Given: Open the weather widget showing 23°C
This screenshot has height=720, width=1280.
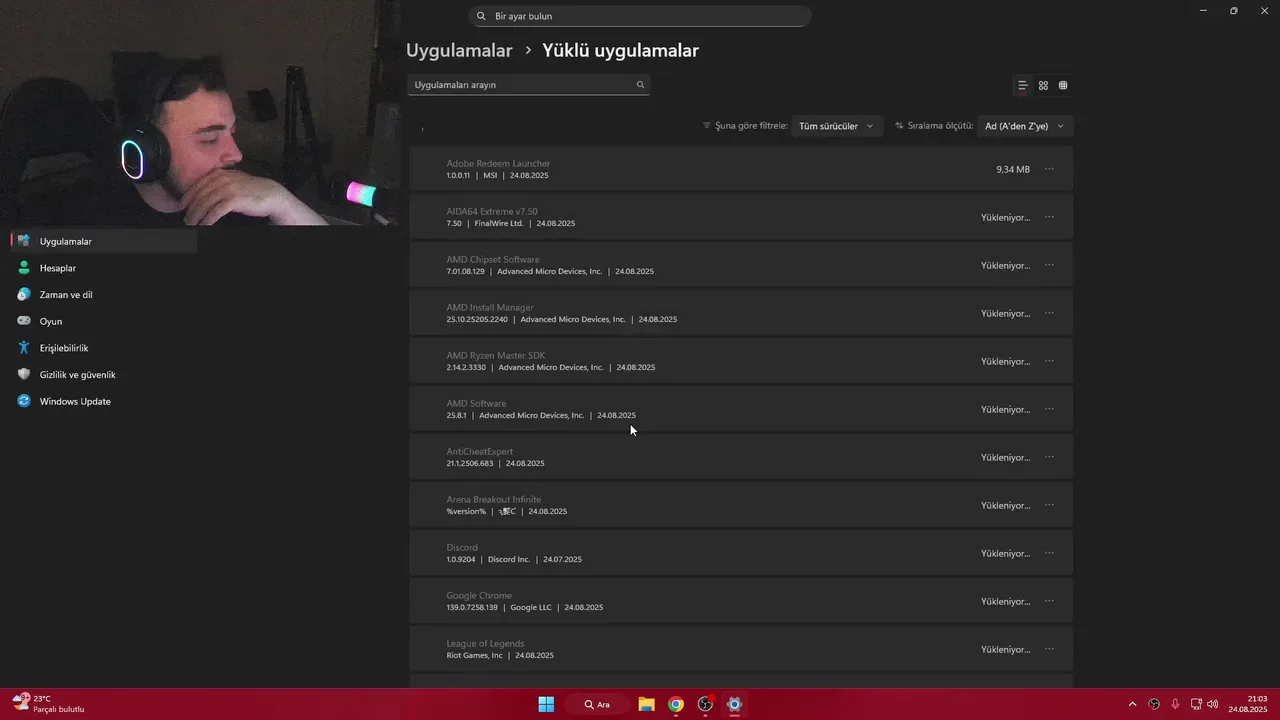Looking at the screenshot, I should [x=48, y=704].
